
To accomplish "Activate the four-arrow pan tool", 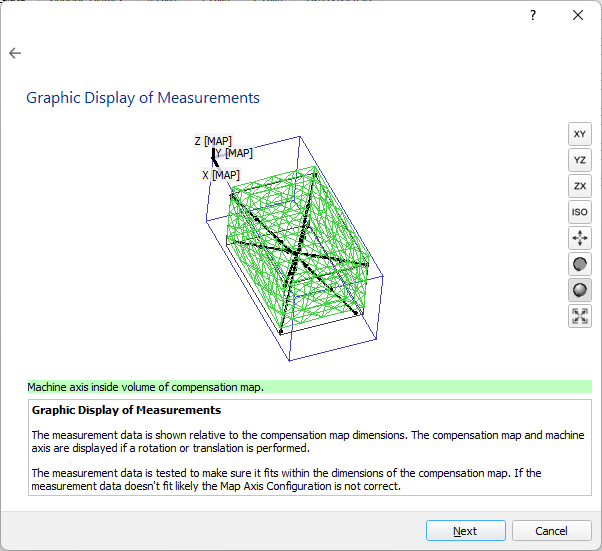I will [580, 238].
